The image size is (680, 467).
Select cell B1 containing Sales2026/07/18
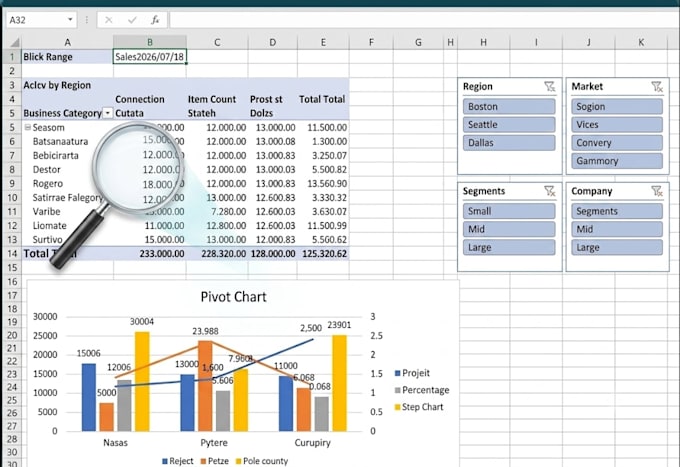click(150, 57)
